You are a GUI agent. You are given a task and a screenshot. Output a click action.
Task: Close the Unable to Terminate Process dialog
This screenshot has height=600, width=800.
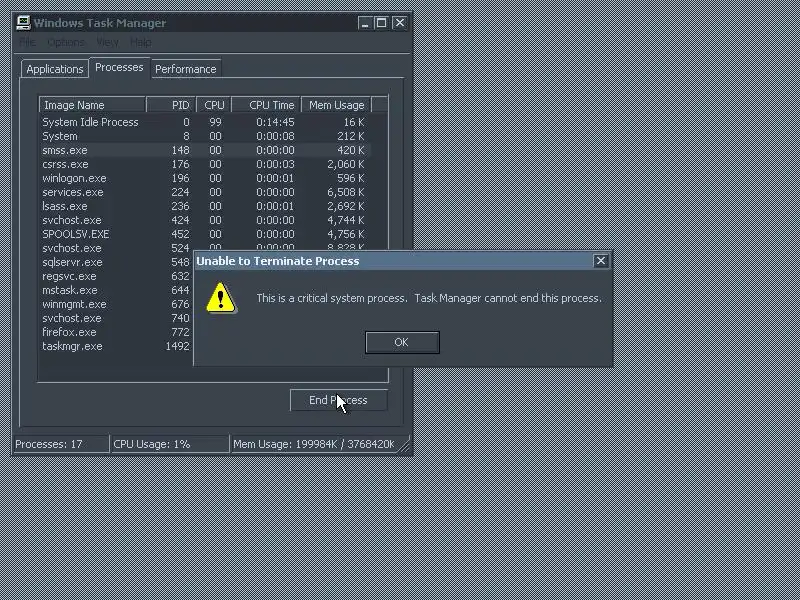pos(601,261)
